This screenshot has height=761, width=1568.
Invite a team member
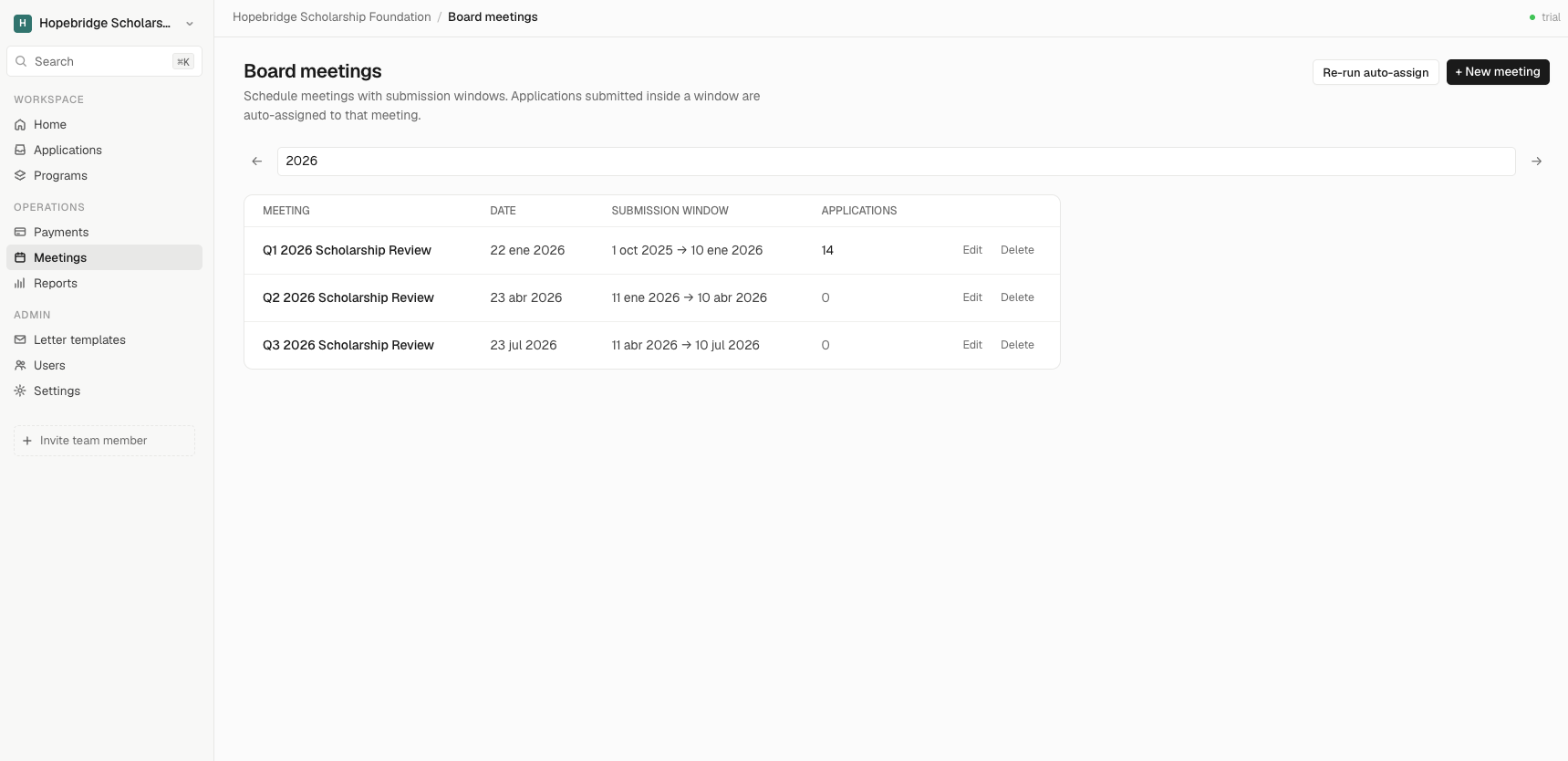click(104, 441)
